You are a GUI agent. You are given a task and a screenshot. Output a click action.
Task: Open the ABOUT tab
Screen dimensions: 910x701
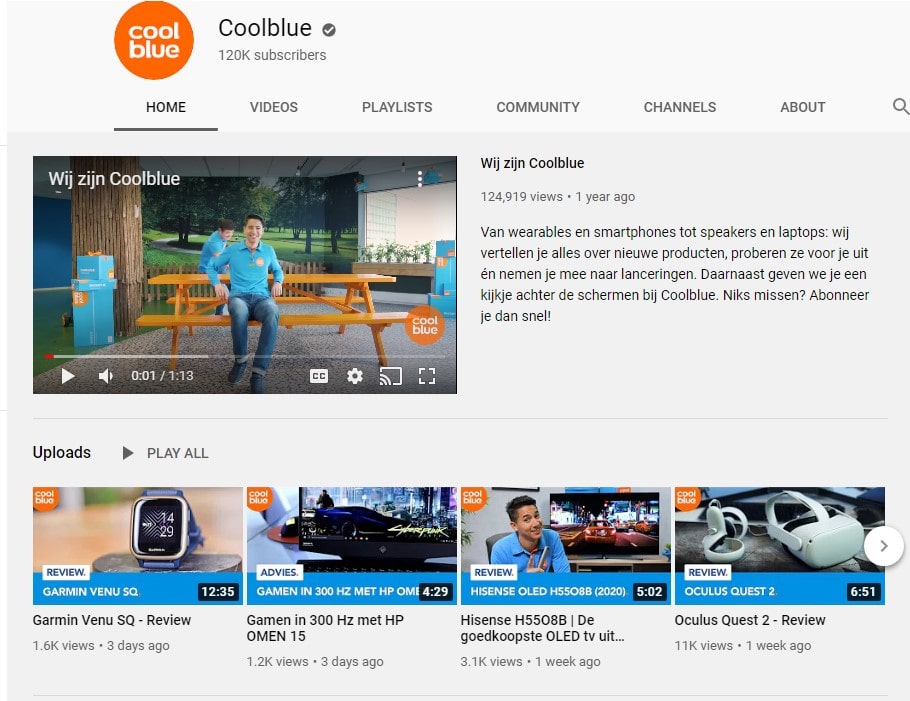point(803,107)
